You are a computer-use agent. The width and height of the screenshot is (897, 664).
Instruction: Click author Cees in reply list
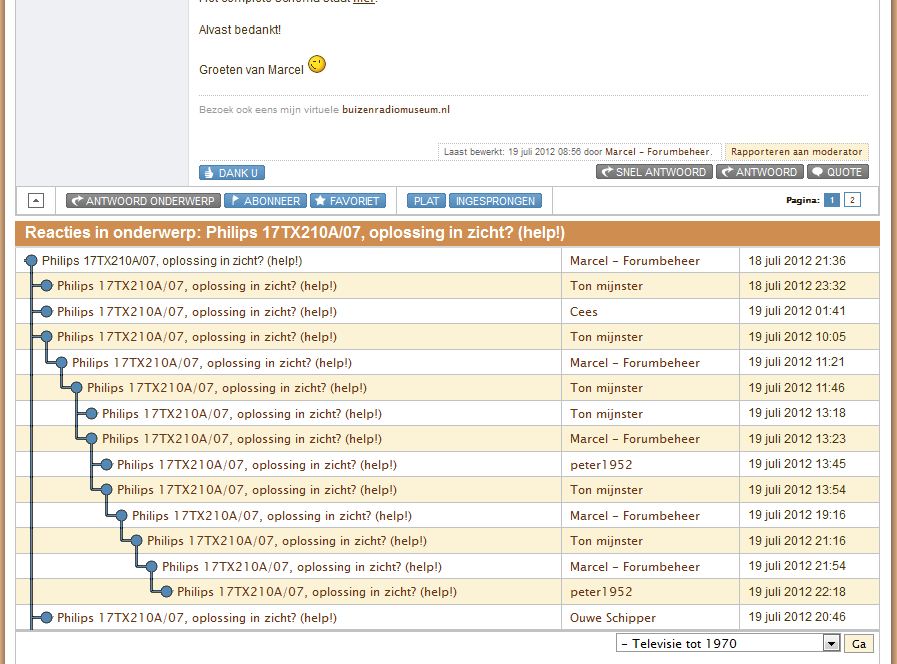584,312
